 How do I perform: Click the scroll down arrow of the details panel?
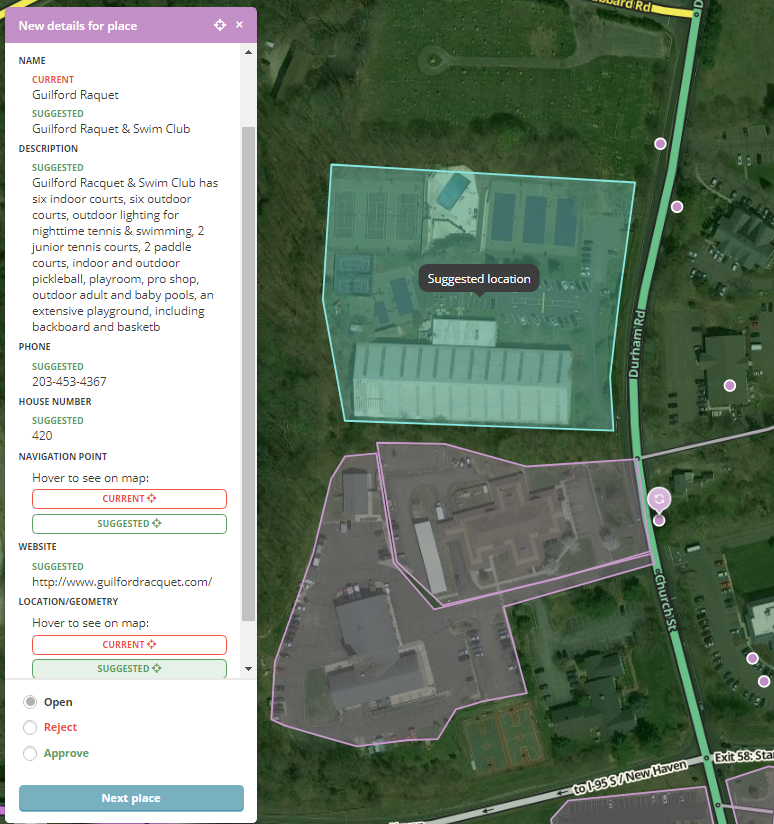pos(249,669)
